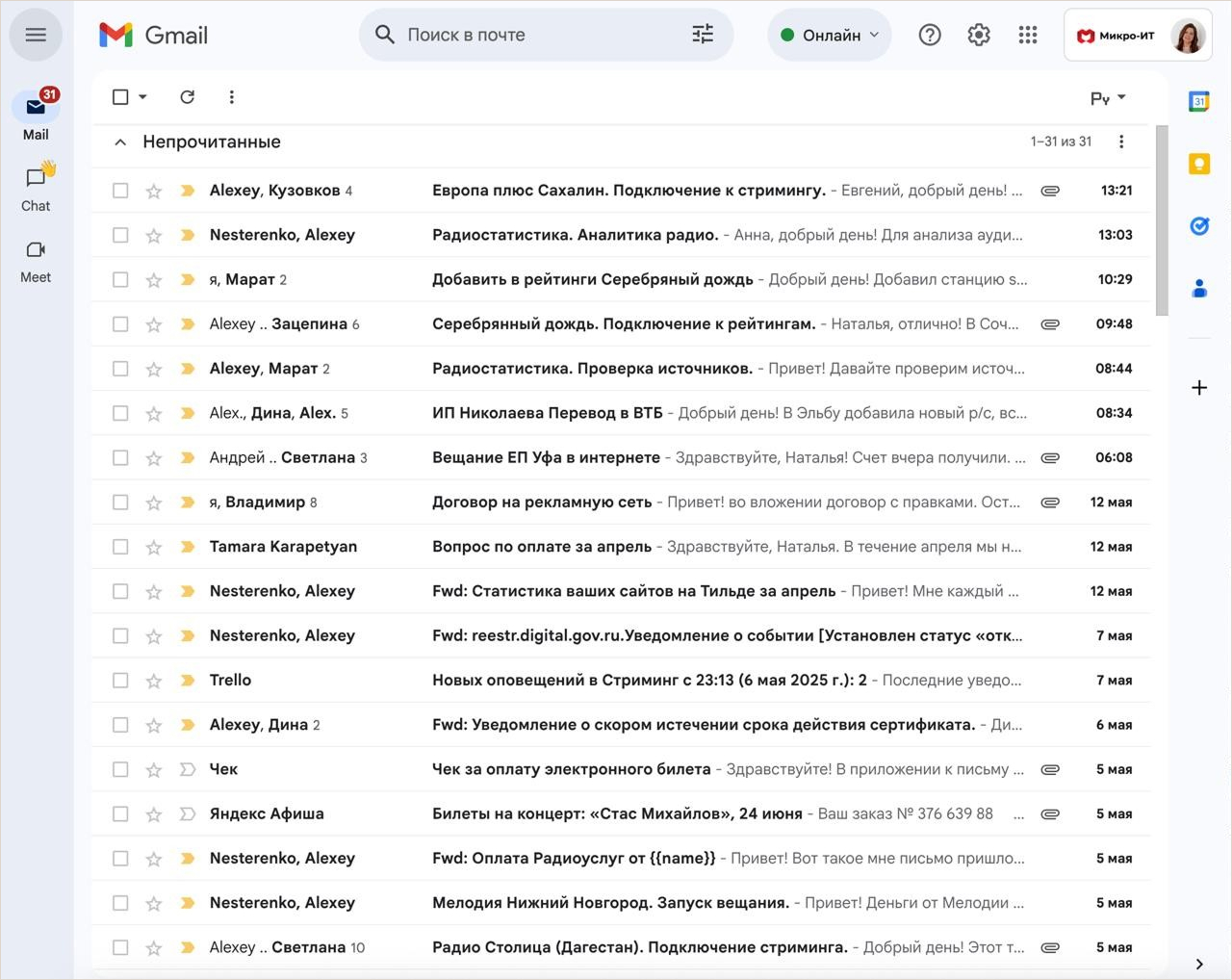Open Gmail settings gear
1232x980 pixels.
[979, 36]
